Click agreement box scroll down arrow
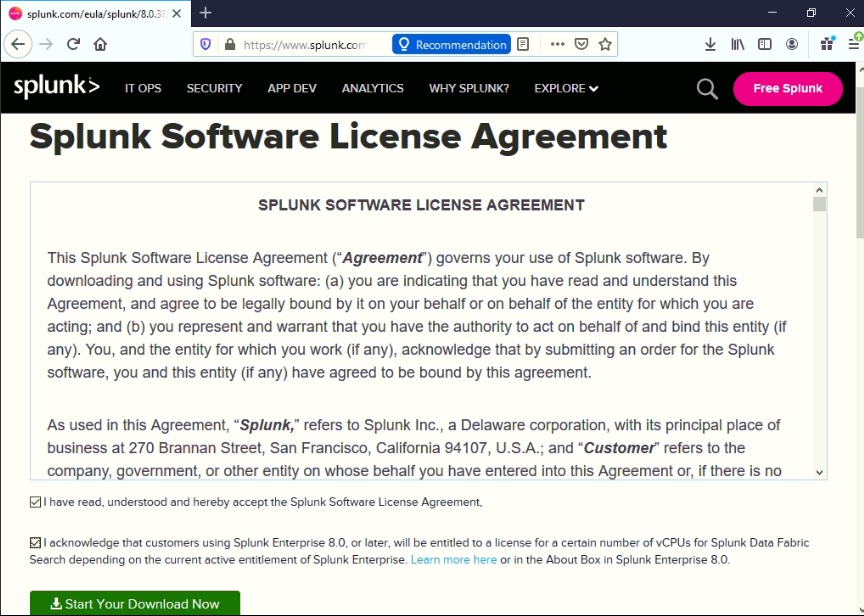 (x=819, y=472)
